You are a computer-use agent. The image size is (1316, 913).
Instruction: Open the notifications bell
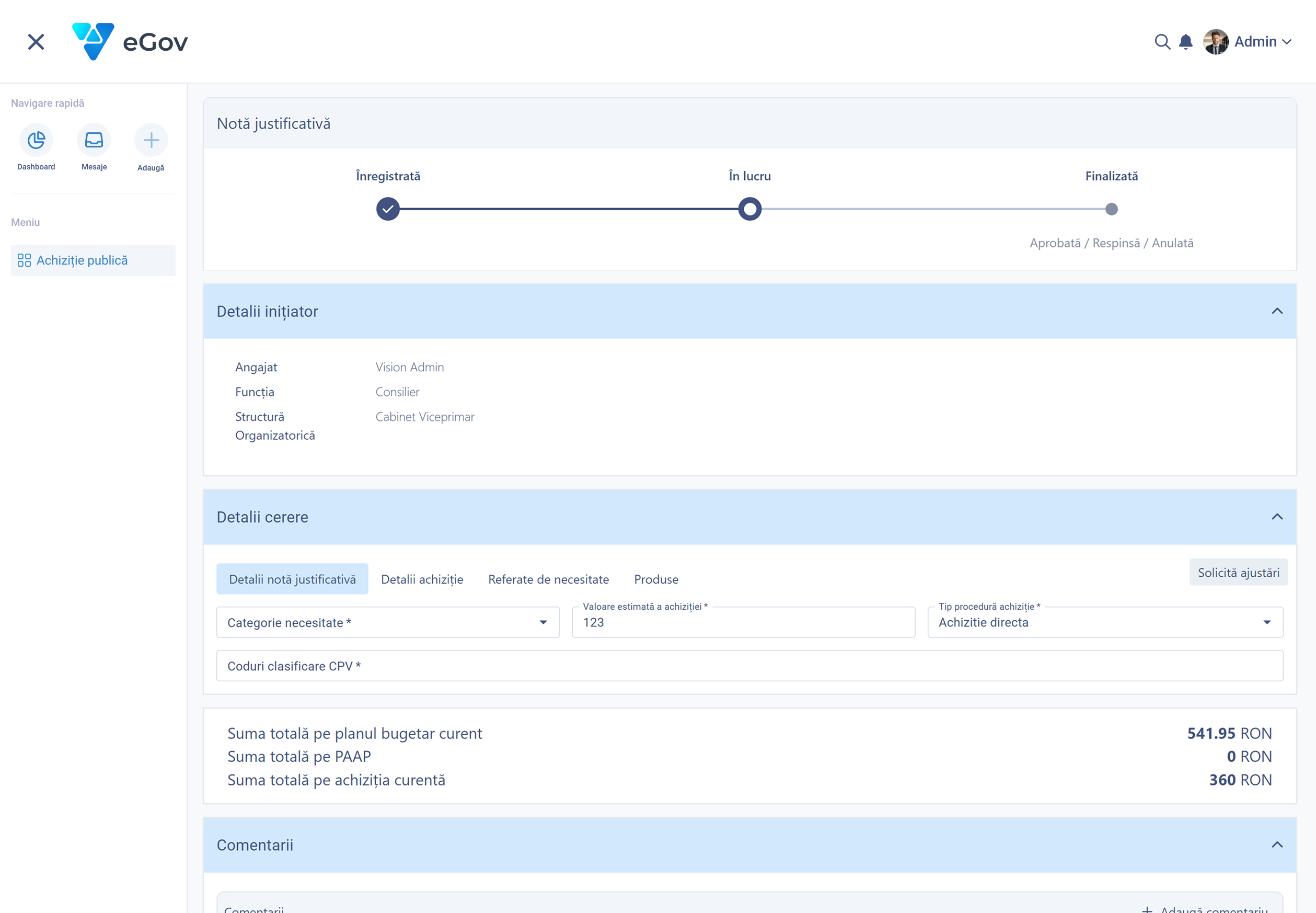(x=1186, y=42)
